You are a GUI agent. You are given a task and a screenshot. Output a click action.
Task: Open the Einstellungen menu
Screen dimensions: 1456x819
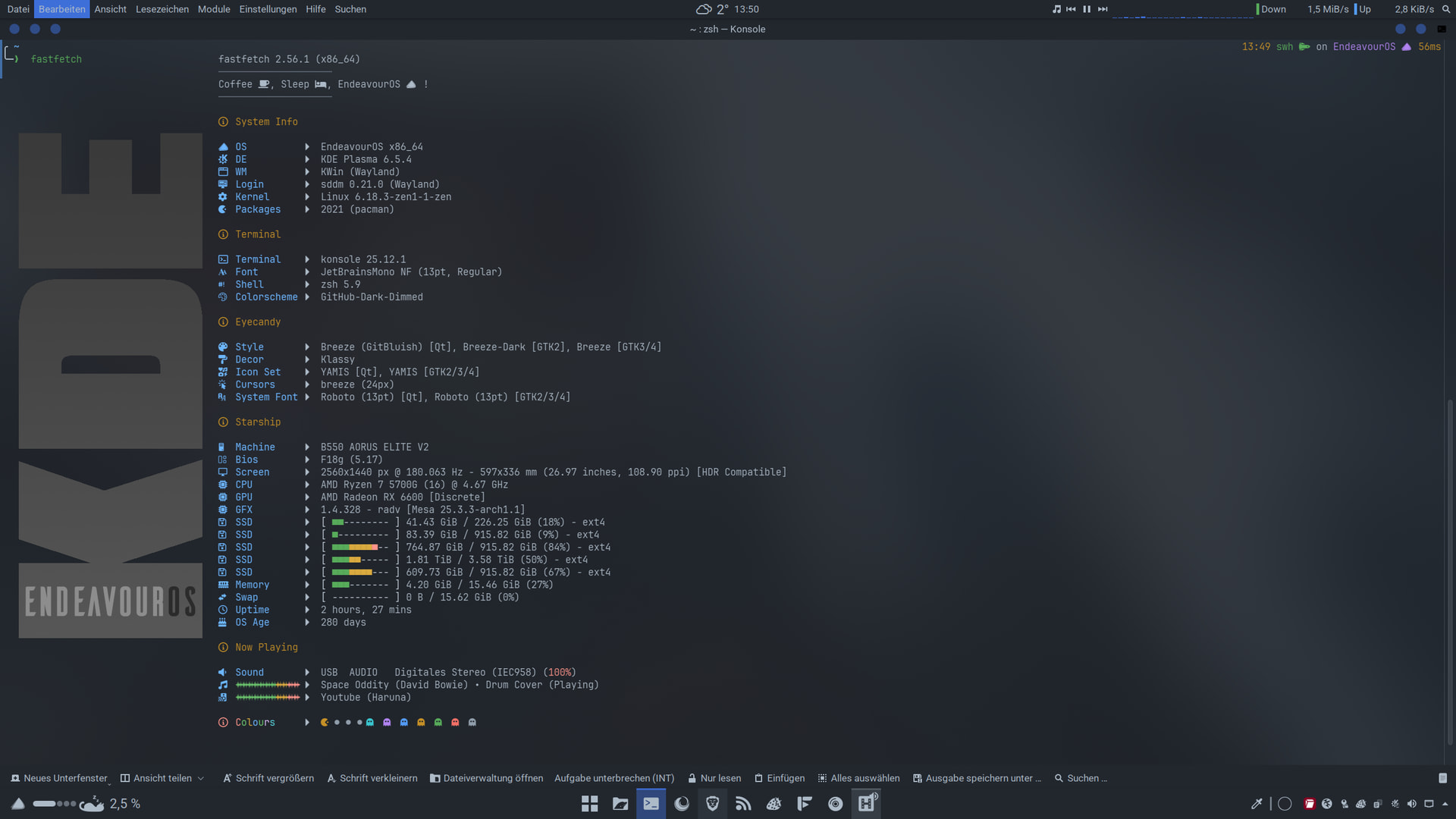coord(268,9)
